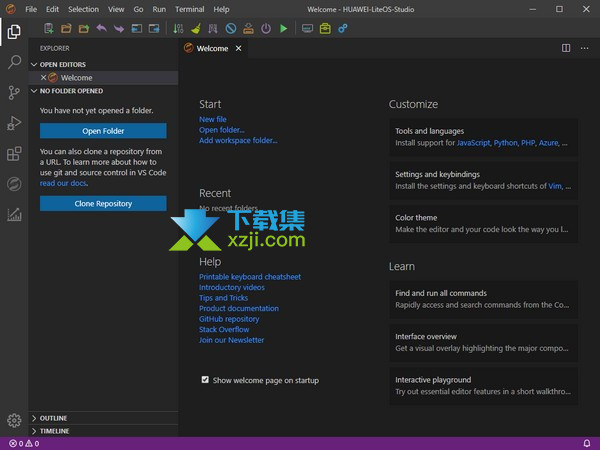This screenshot has width=600, height=450.
Task: Click the folder with green arrow icon
Action: tap(84, 28)
